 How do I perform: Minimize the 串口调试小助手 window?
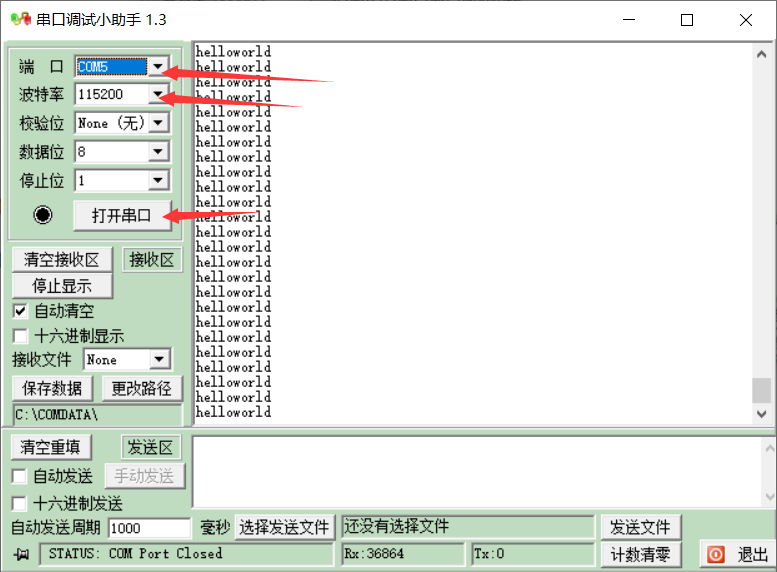pos(629,20)
